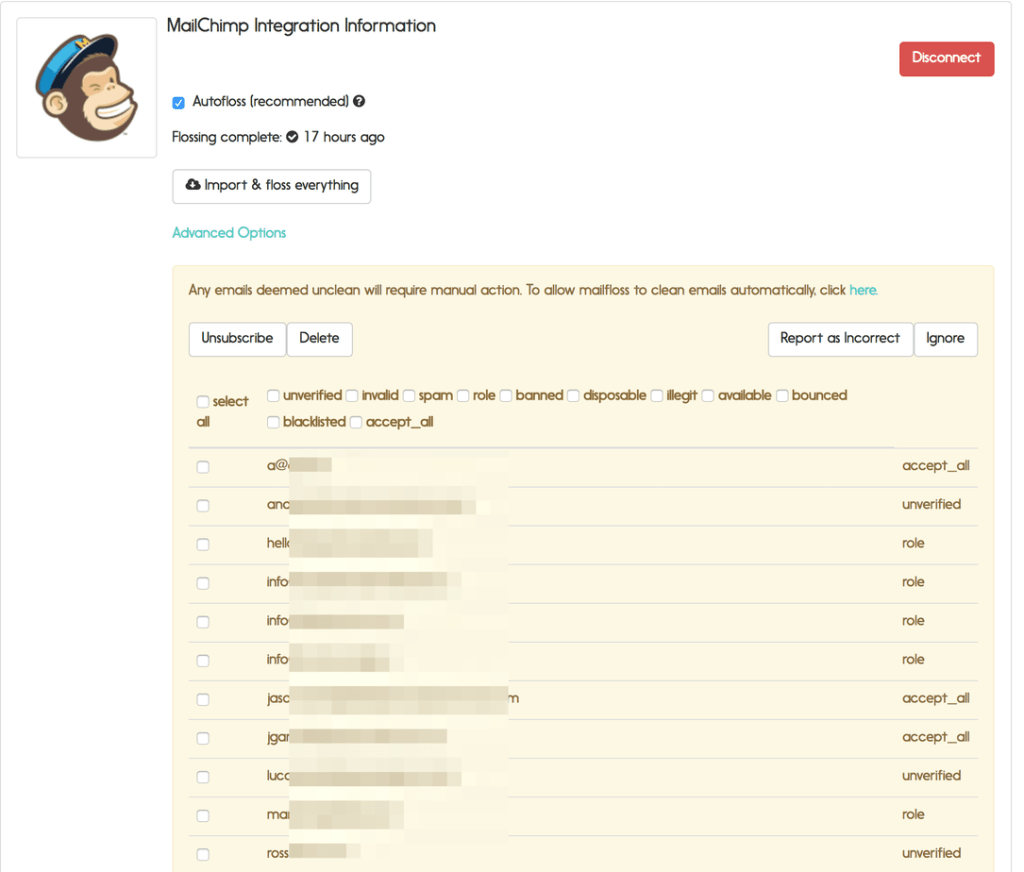The height and width of the screenshot is (872, 1024).
Task: Click Report as Incorrect button
Action: (840, 339)
